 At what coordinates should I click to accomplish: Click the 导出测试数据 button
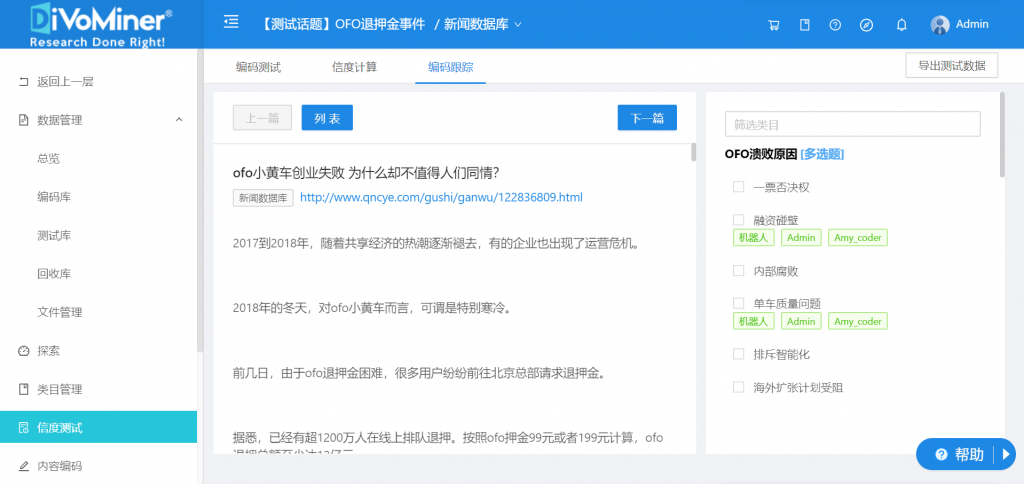click(952, 65)
